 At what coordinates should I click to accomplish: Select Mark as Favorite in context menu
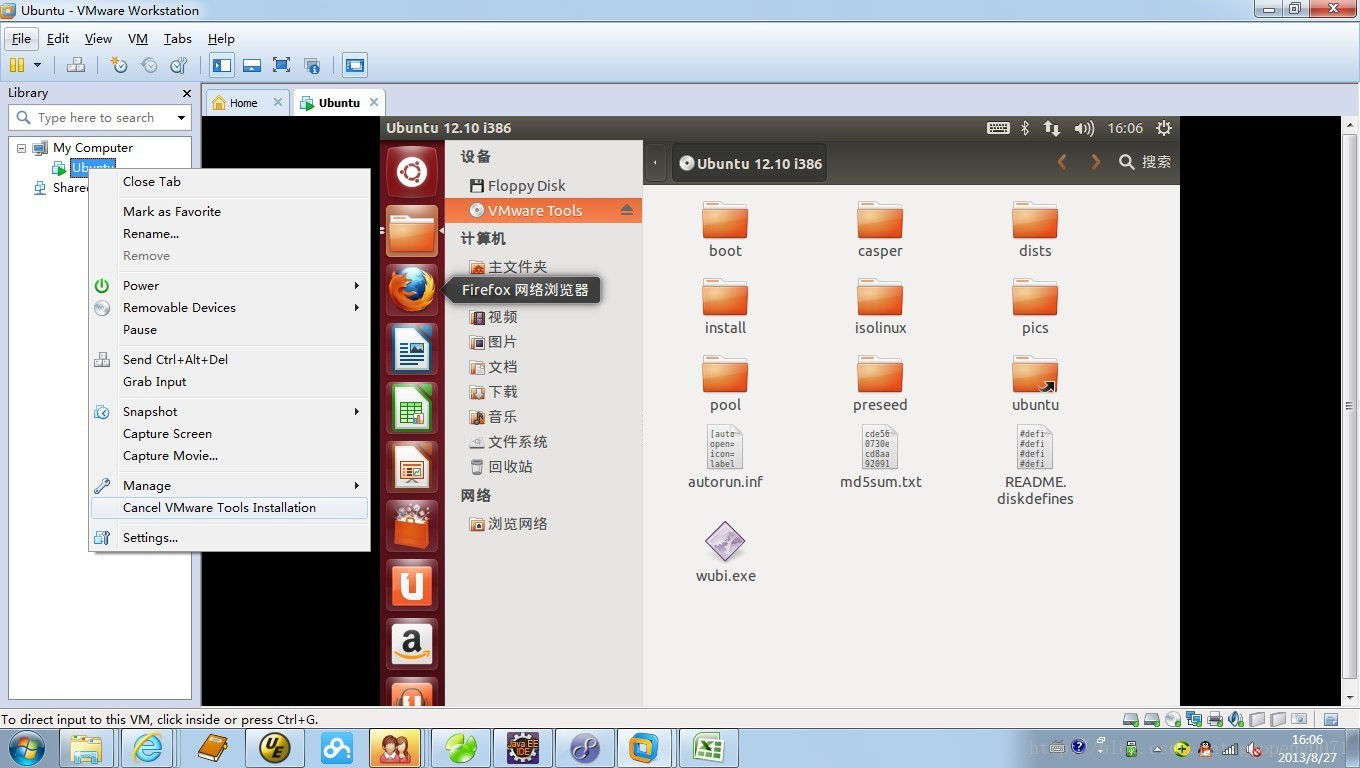[230, 211]
